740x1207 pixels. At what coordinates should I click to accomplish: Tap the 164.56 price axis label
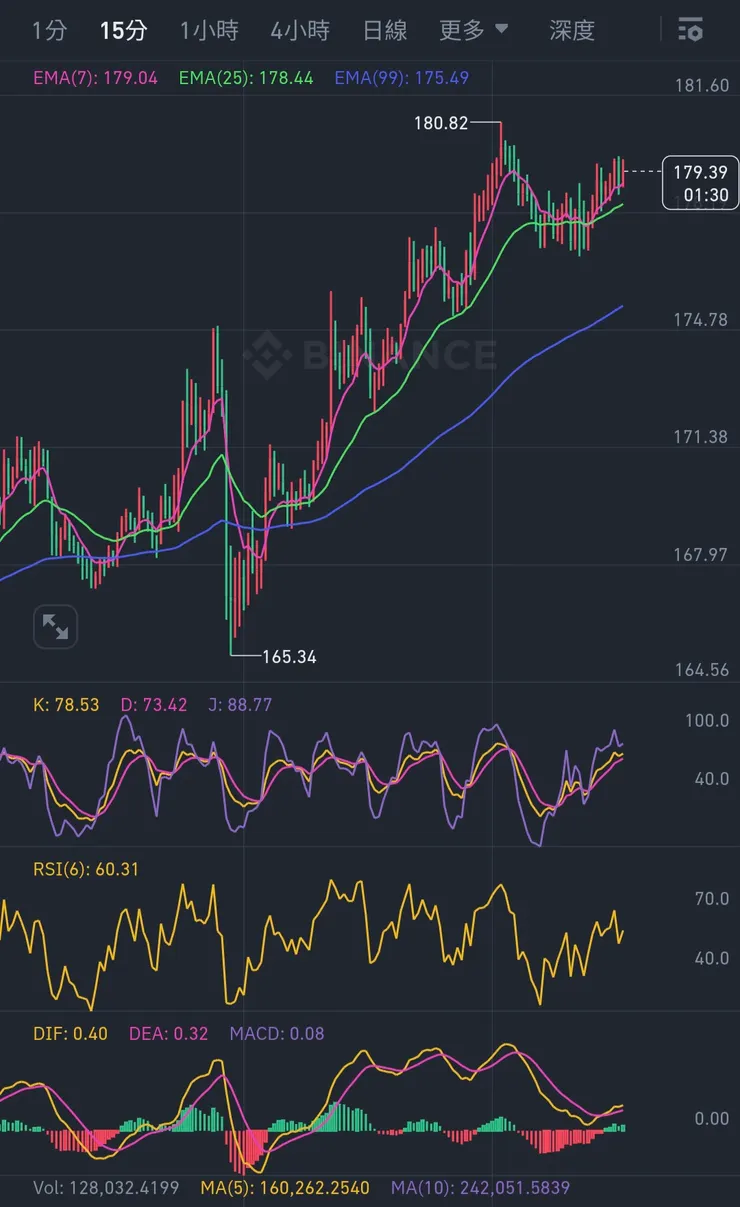tap(702, 670)
